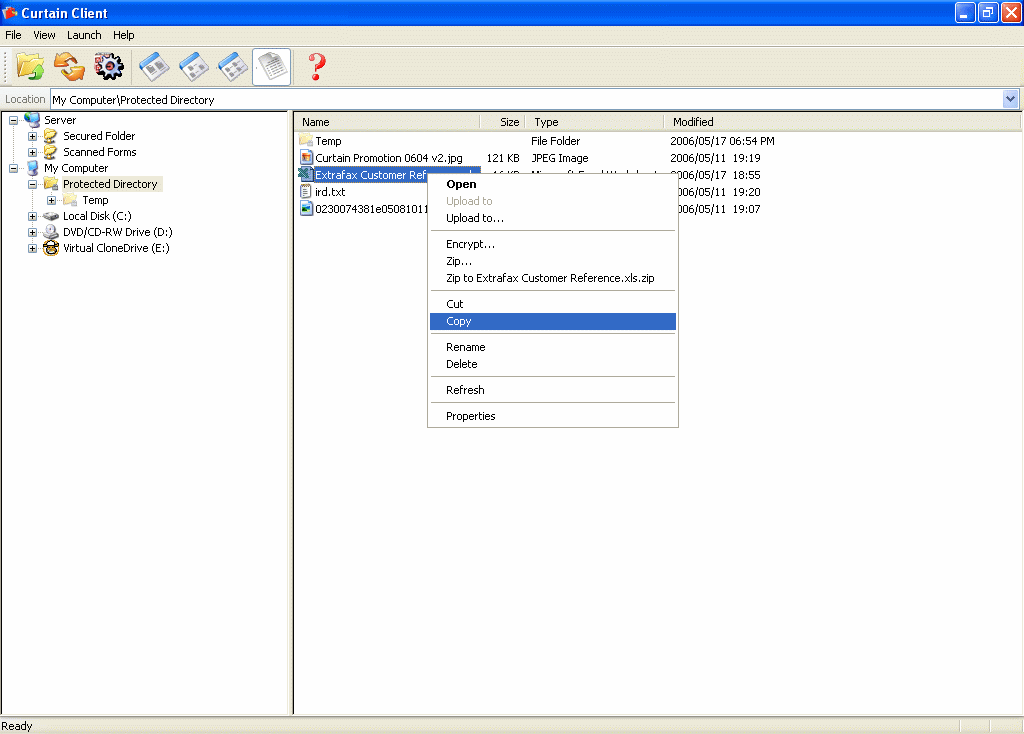Expand the Local Disk (C:) tree node
The height and width of the screenshot is (734, 1024).
pyautogui.click(x=33, y=216)
